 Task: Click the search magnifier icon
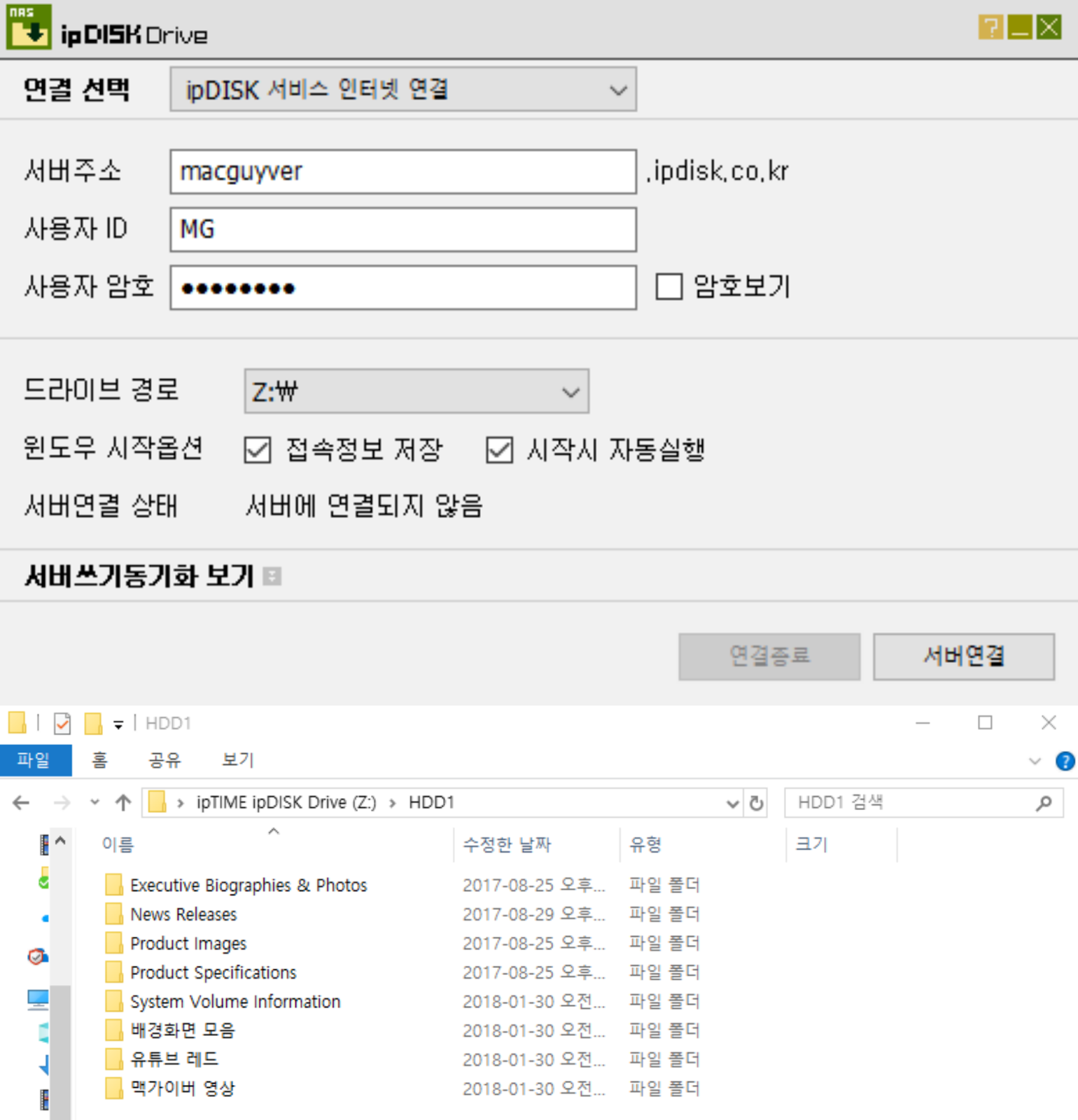[x=1044, y=803]
